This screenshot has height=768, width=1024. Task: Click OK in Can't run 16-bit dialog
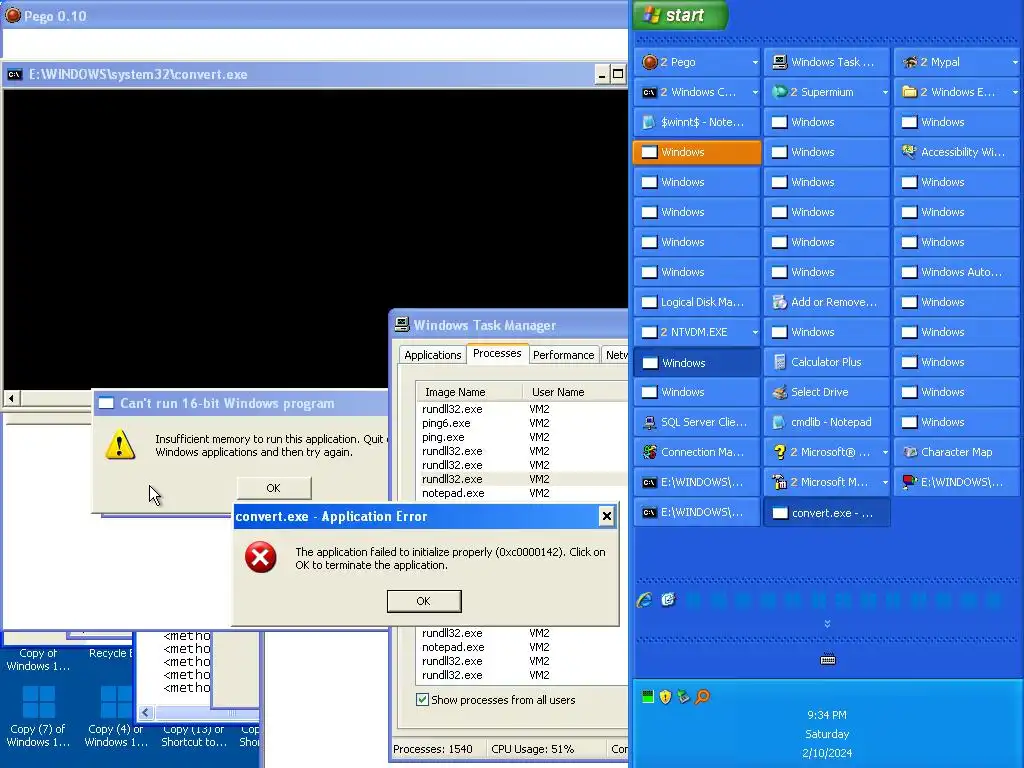tap(274, 488)
